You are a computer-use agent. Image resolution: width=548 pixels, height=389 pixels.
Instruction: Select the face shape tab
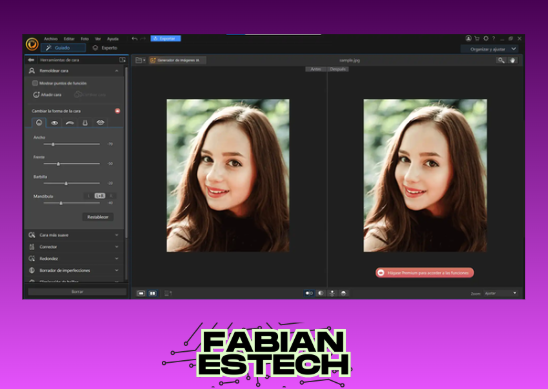tap(39, 123)
